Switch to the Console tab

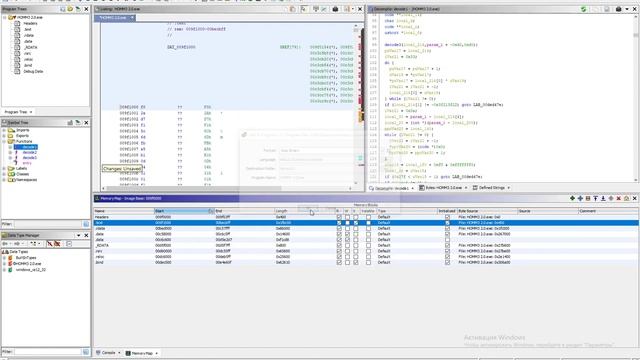[108, 353]
